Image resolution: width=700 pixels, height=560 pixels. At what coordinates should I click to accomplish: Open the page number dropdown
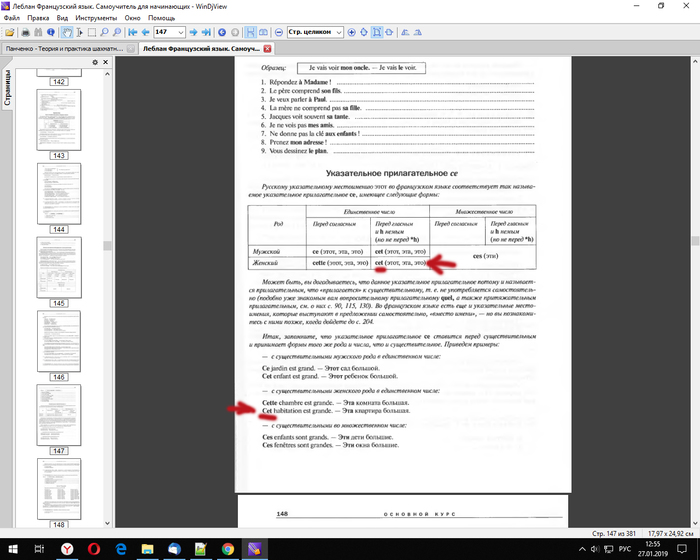181,32
